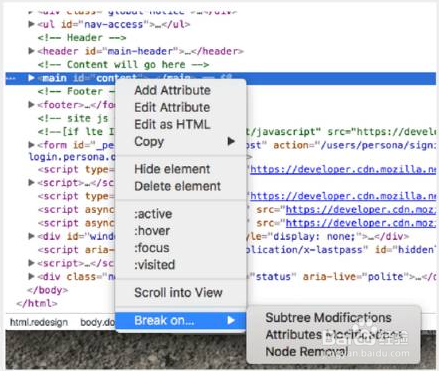
Task: Expand the ul nav-access node
Action: 31,24
